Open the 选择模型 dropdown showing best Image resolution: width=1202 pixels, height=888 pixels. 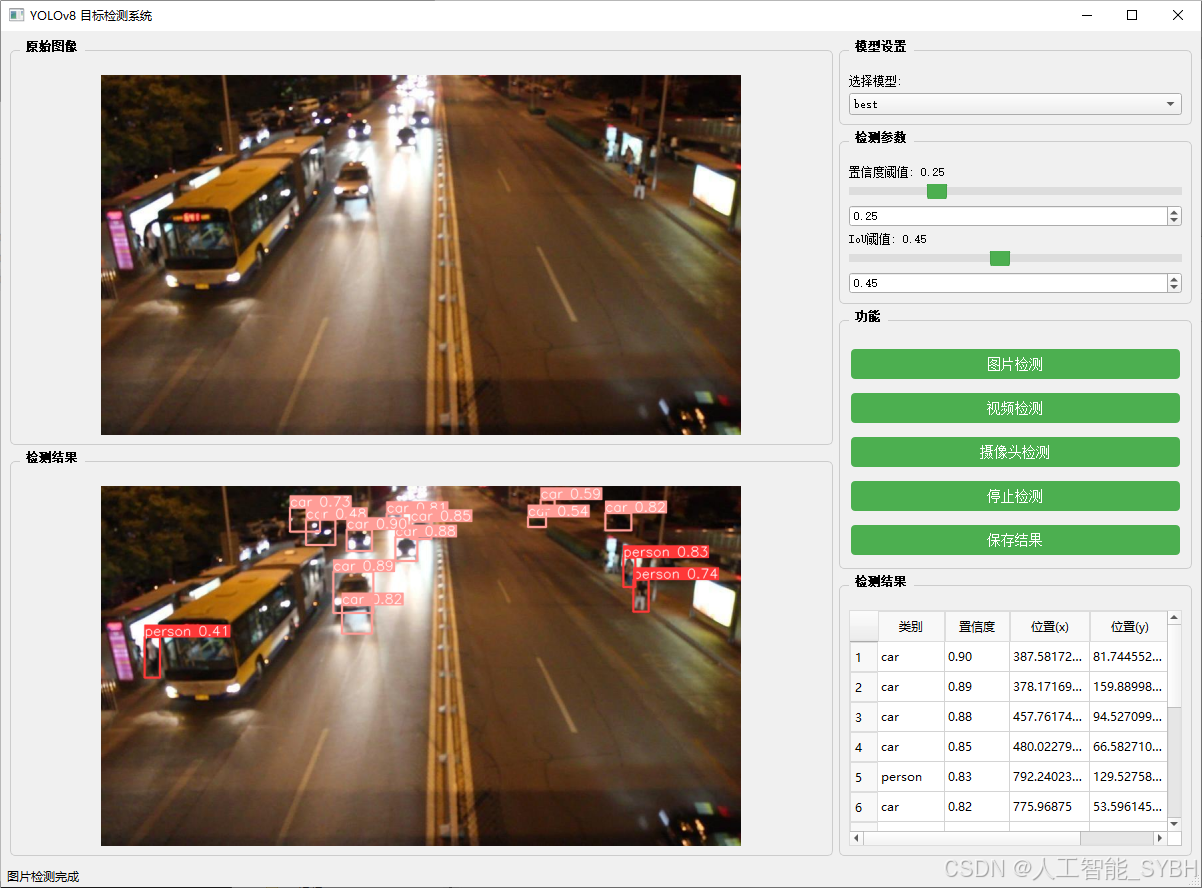[x=1015, y=104]
